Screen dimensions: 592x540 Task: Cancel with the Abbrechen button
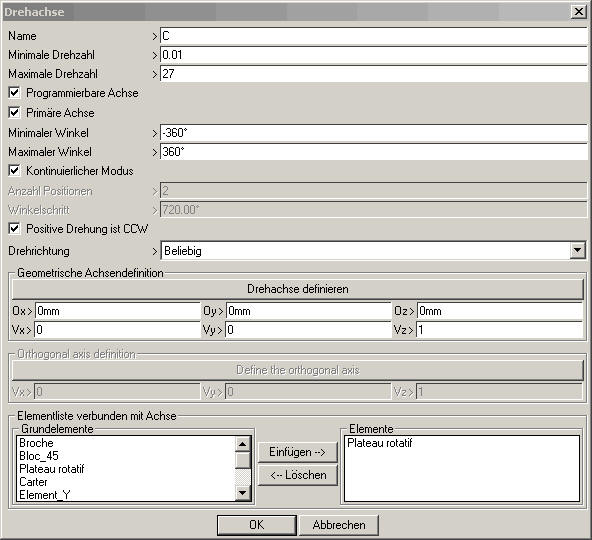click(x=339, y=525)
